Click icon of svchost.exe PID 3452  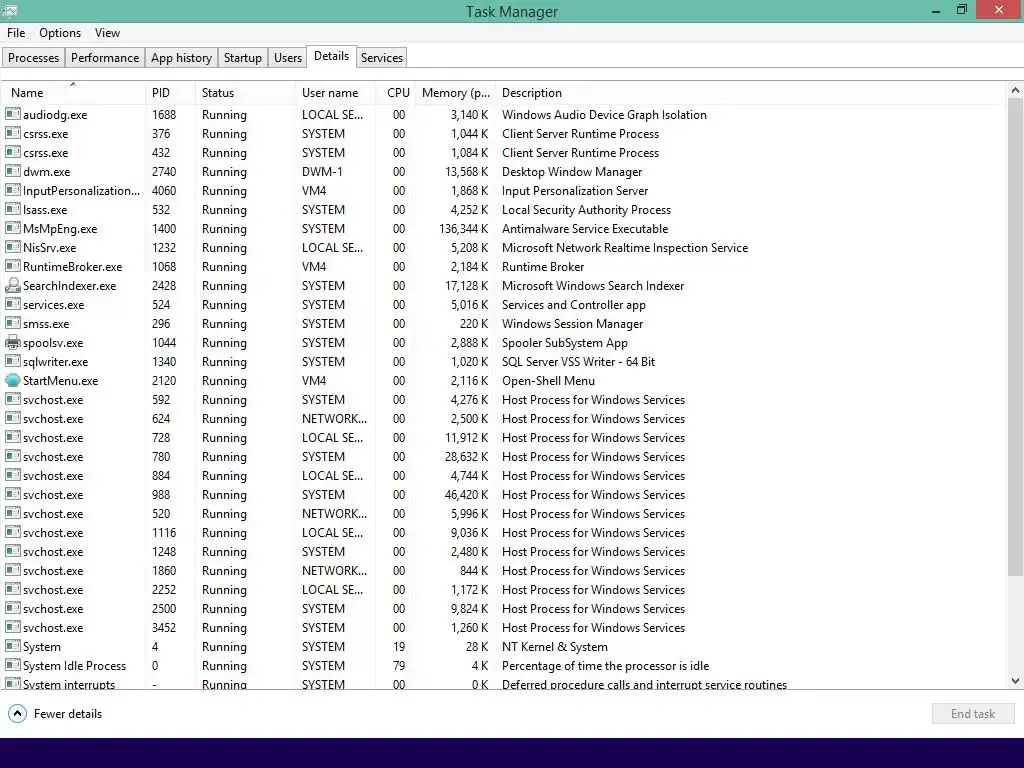[x=12, y=628]
